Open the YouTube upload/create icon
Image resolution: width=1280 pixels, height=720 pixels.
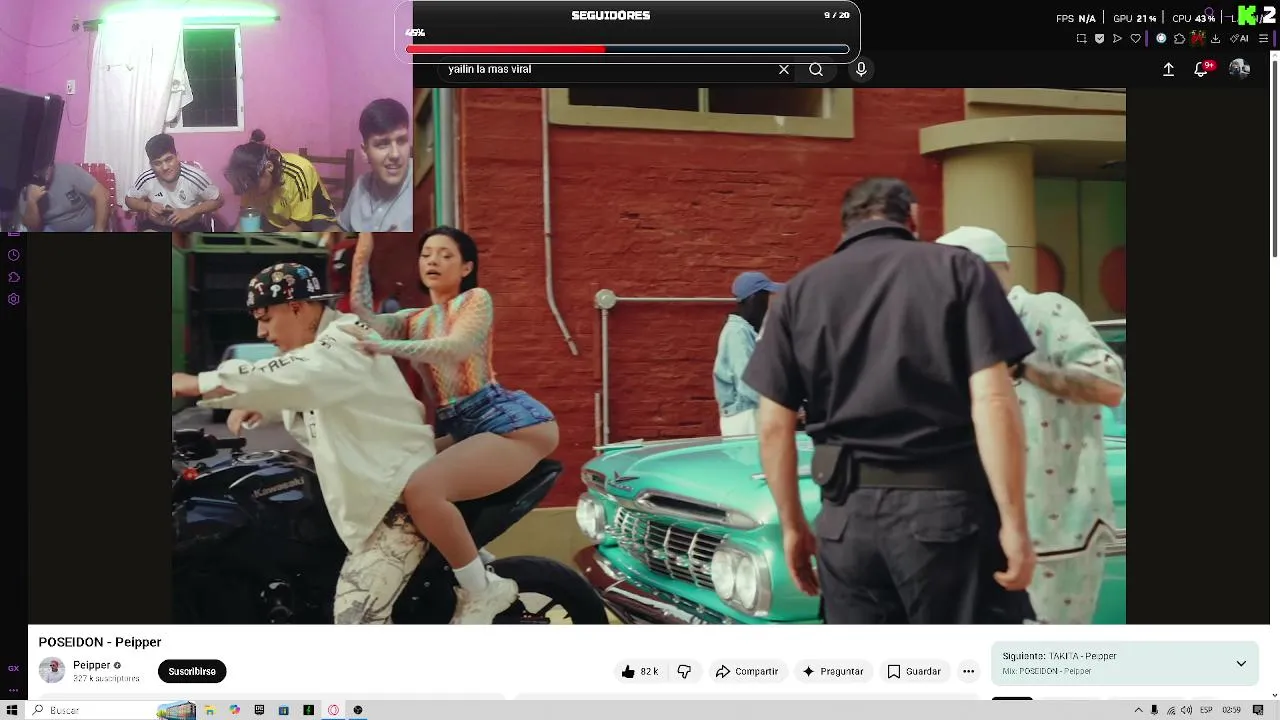pos(1168,69)
